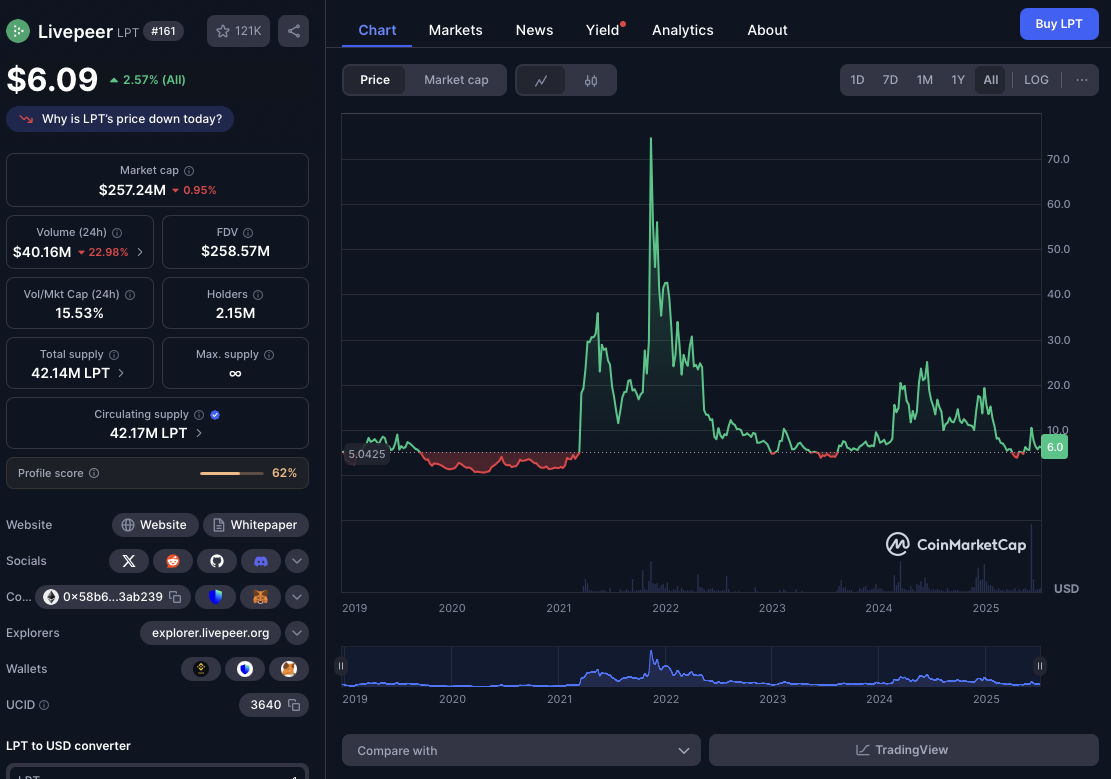
Task: Expand more socials dropdown
Action: 297,561
